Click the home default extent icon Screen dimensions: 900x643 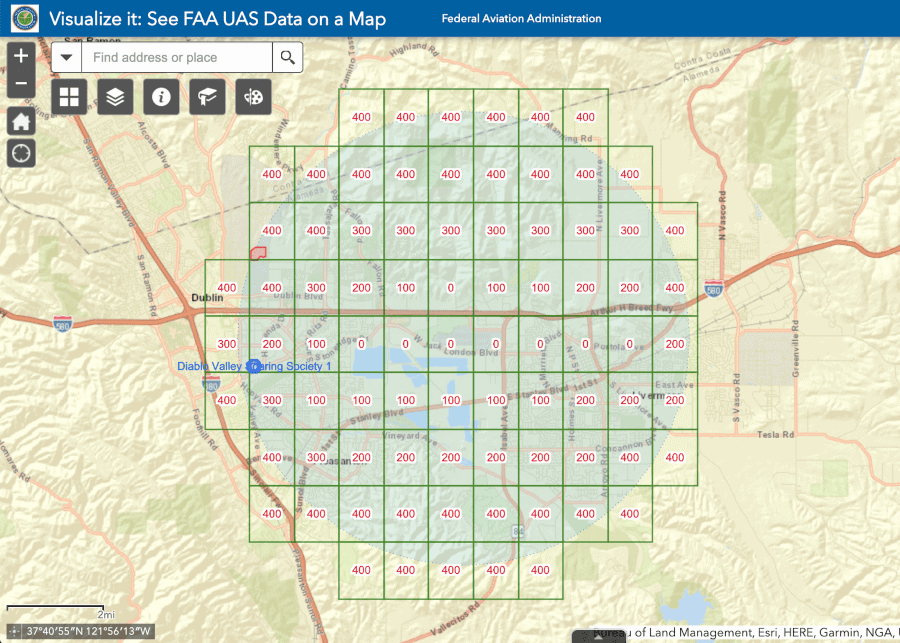coord(20,120)
